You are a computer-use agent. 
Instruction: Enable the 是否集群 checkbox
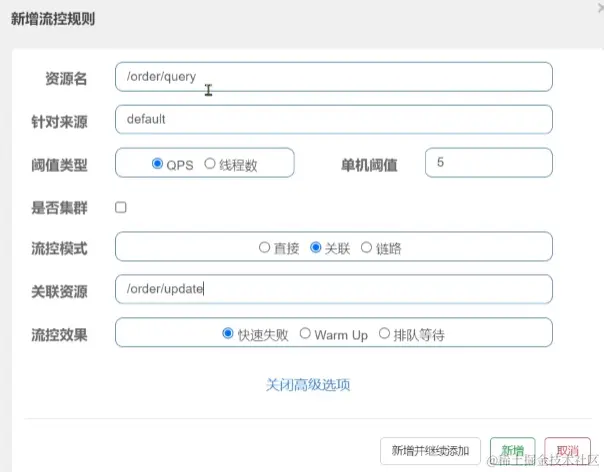click(x=121, y=207)
